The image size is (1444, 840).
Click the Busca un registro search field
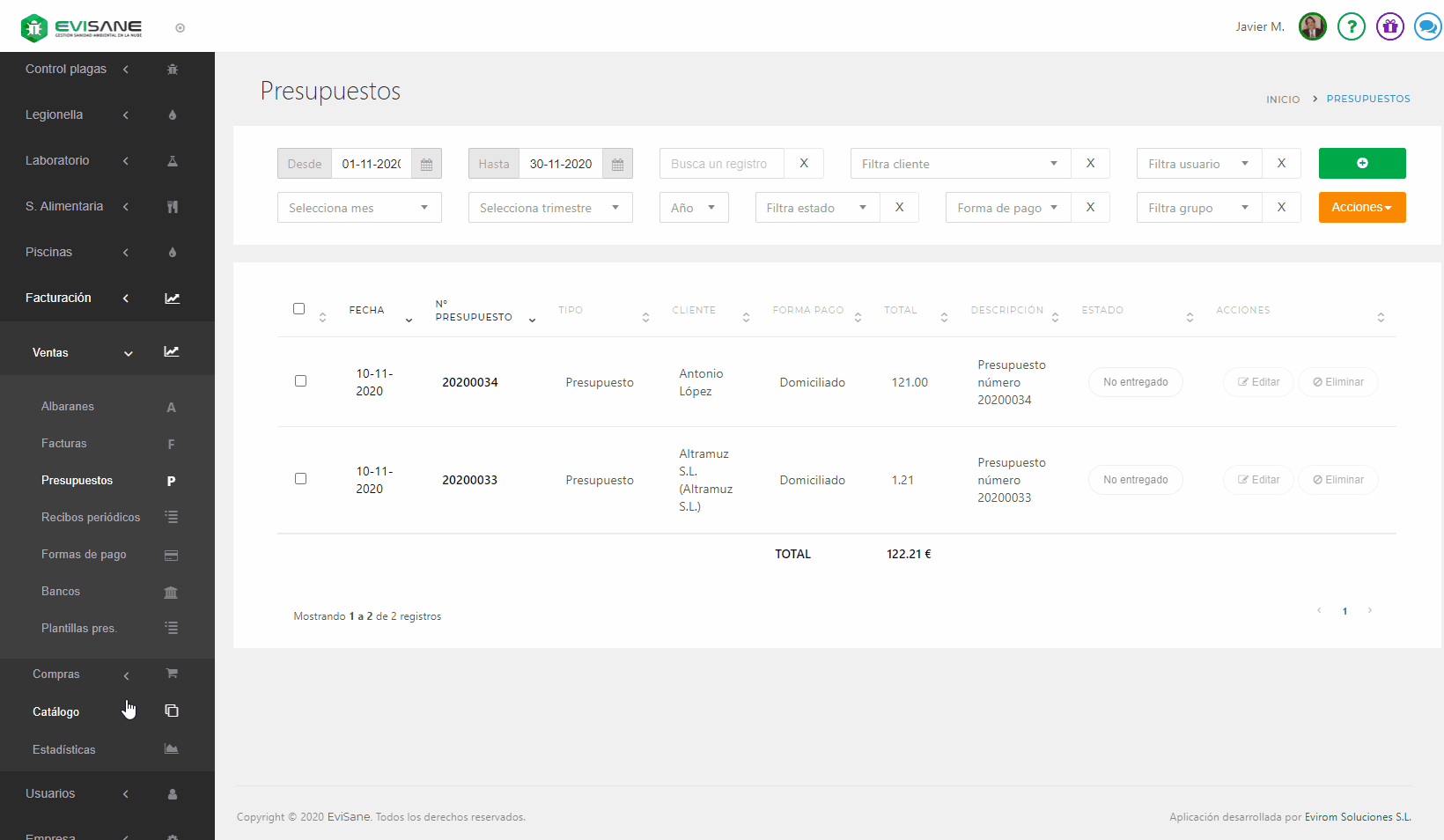[721, 164]
